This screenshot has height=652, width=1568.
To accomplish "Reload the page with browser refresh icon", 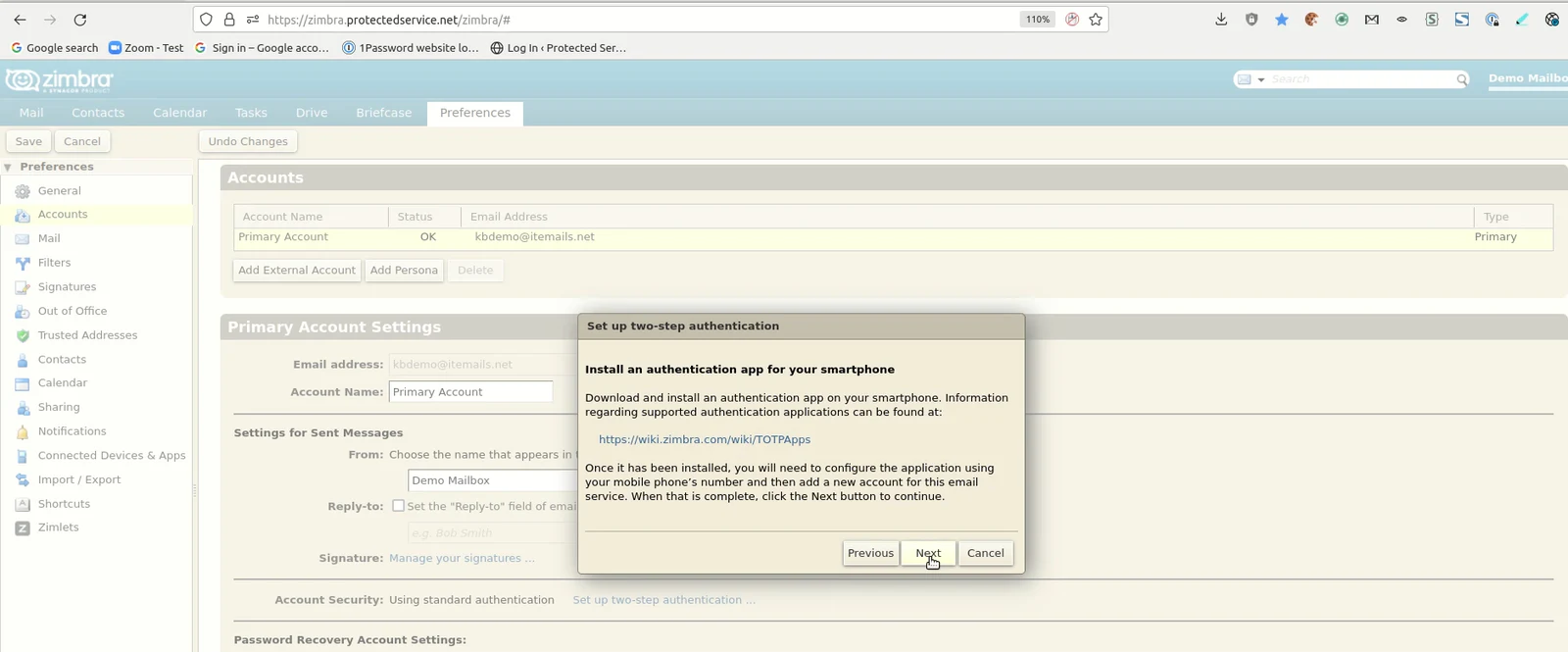I will coord(80,20).
